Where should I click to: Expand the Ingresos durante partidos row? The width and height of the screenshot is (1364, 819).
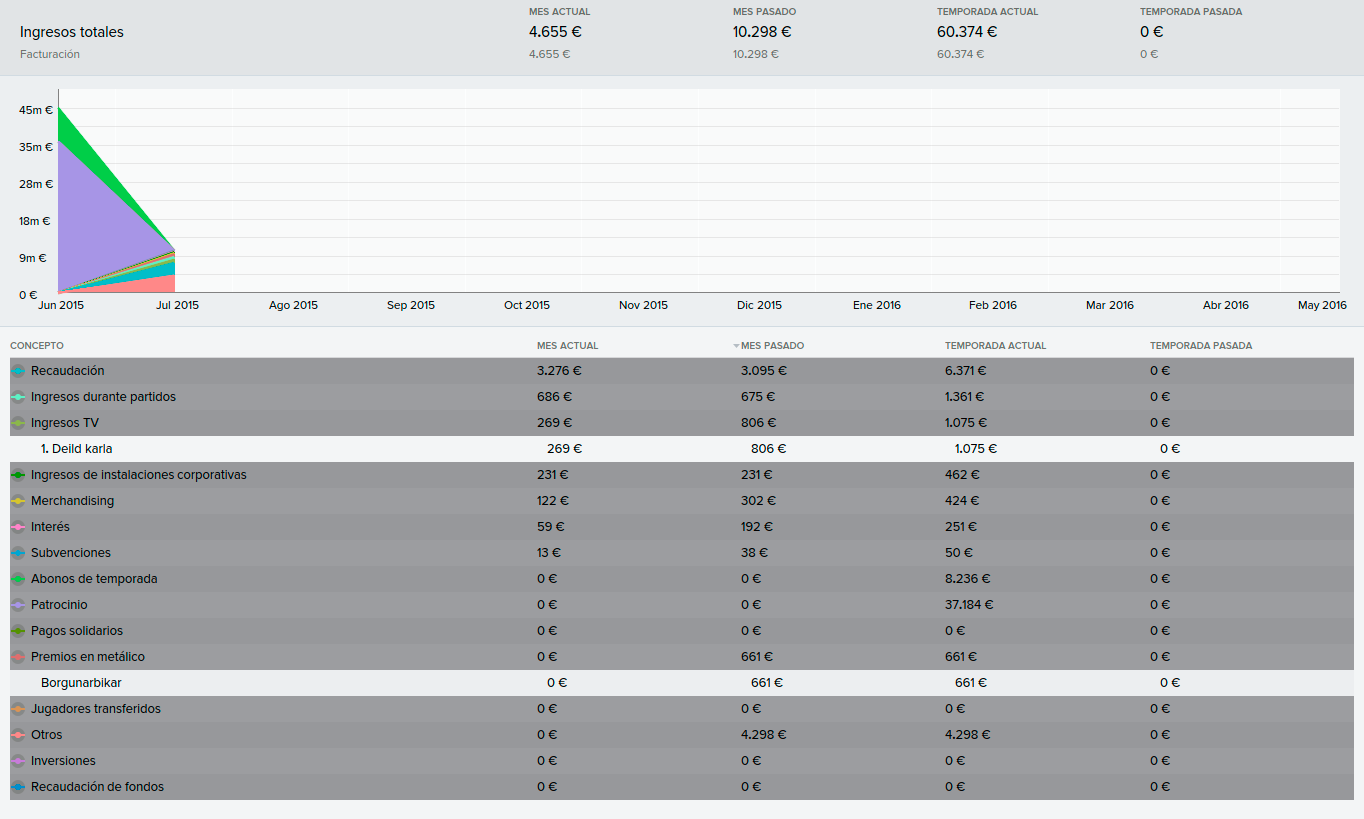[x=682, y=397]
